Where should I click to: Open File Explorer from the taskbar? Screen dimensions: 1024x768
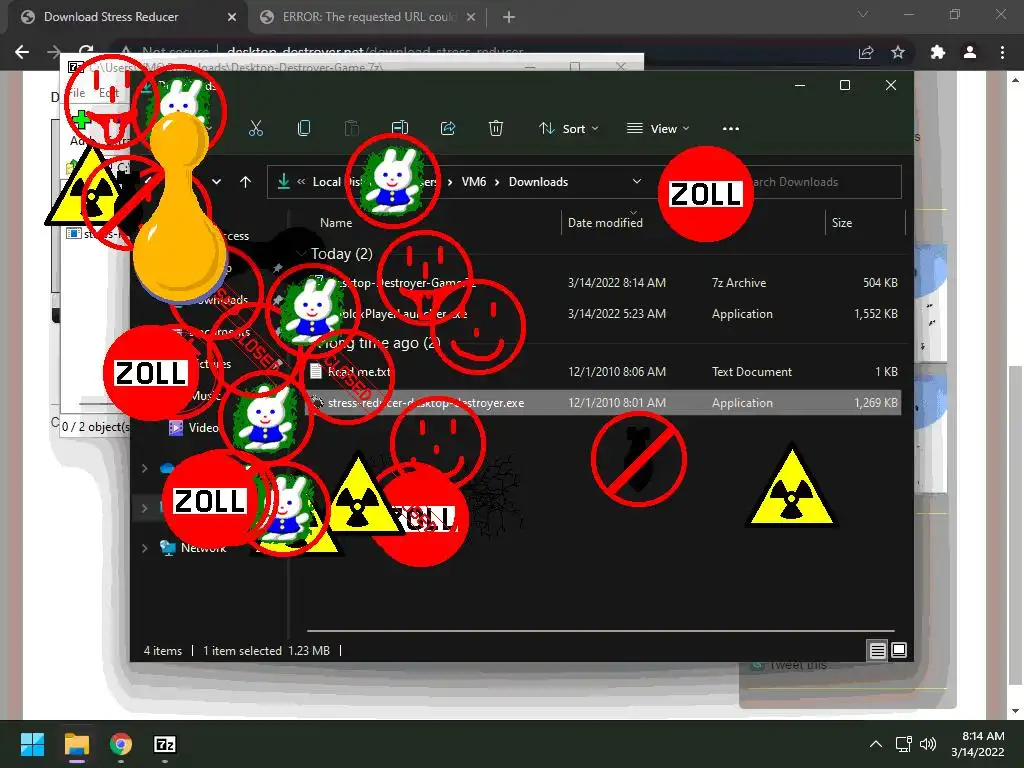(76, 744)
